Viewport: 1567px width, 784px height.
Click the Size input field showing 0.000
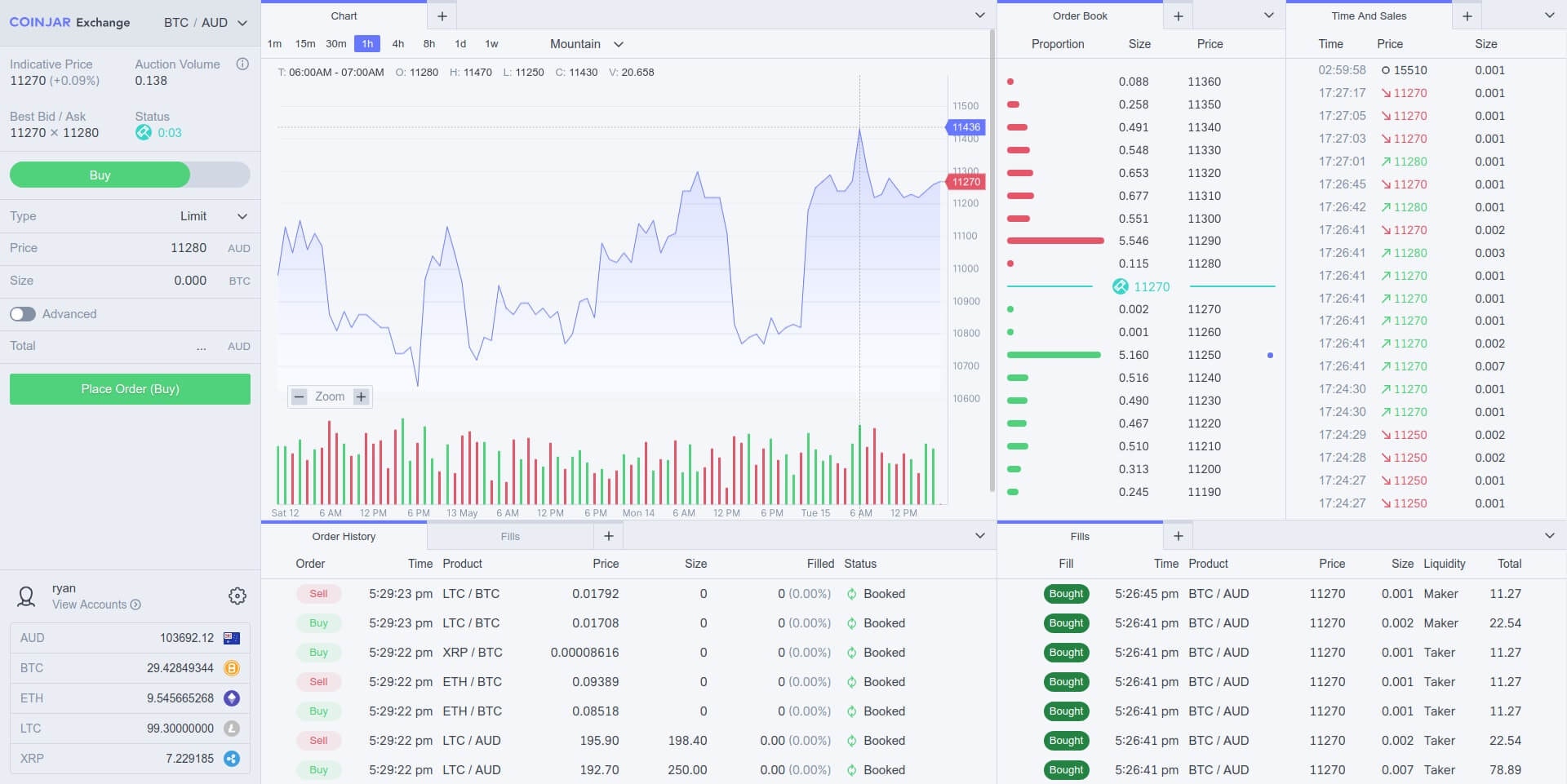[x=130, y=281]
